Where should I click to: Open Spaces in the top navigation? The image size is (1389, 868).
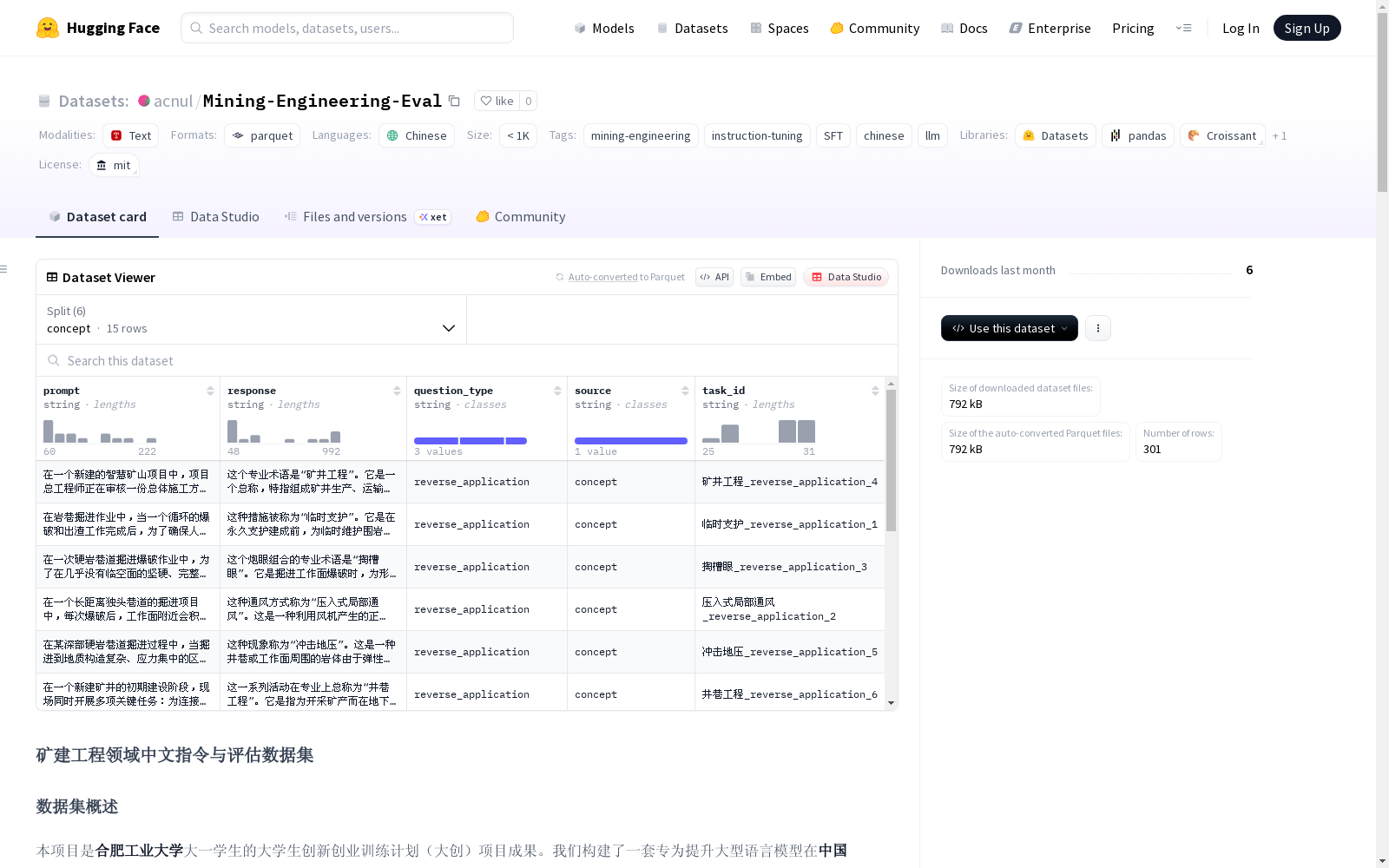pos(780,28)
